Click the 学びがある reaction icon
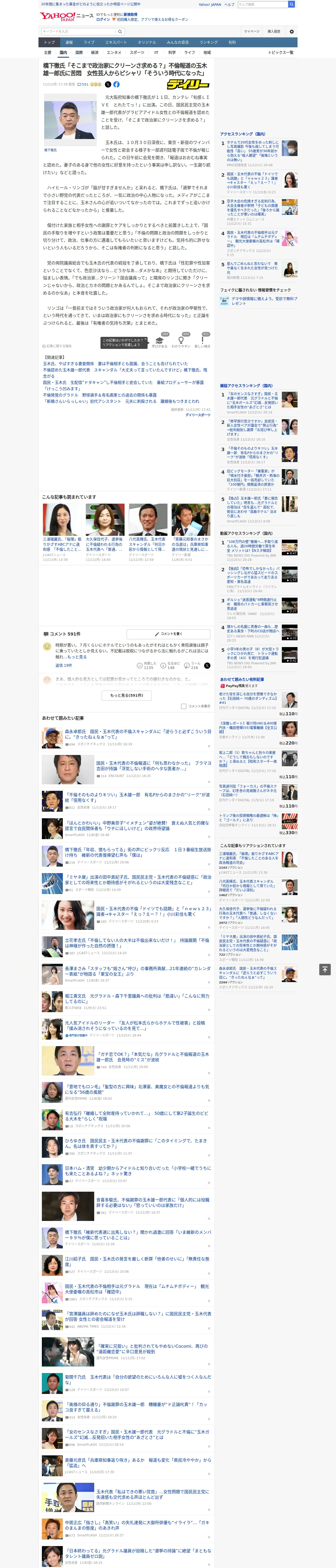 [160, 341]
